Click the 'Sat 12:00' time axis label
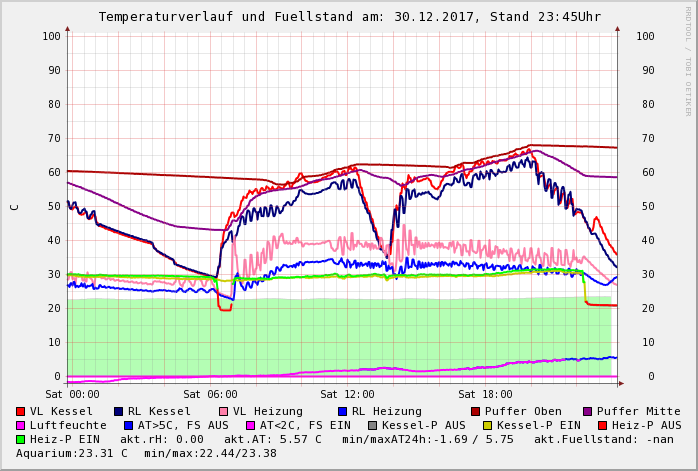Screen dimensions: 698x471 click(348, 394)
